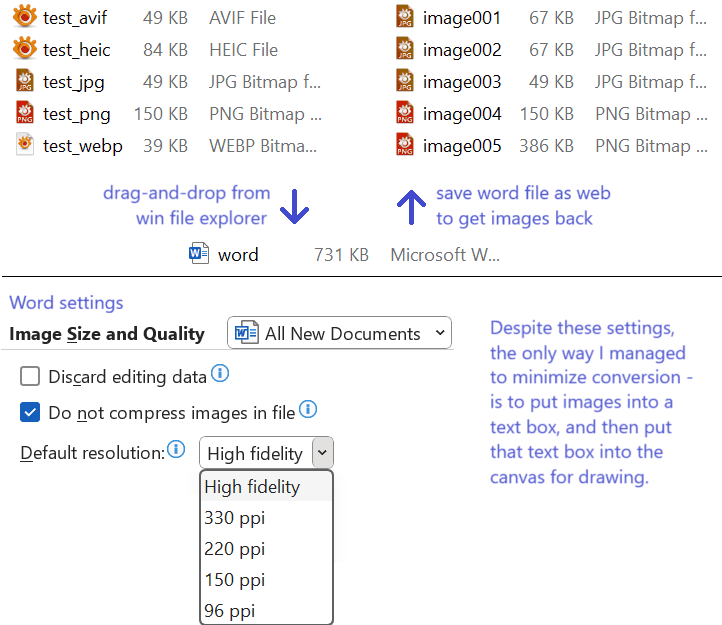Select the test_webp file icon
This screenshot has width=722, height=625.
[25, 146]
